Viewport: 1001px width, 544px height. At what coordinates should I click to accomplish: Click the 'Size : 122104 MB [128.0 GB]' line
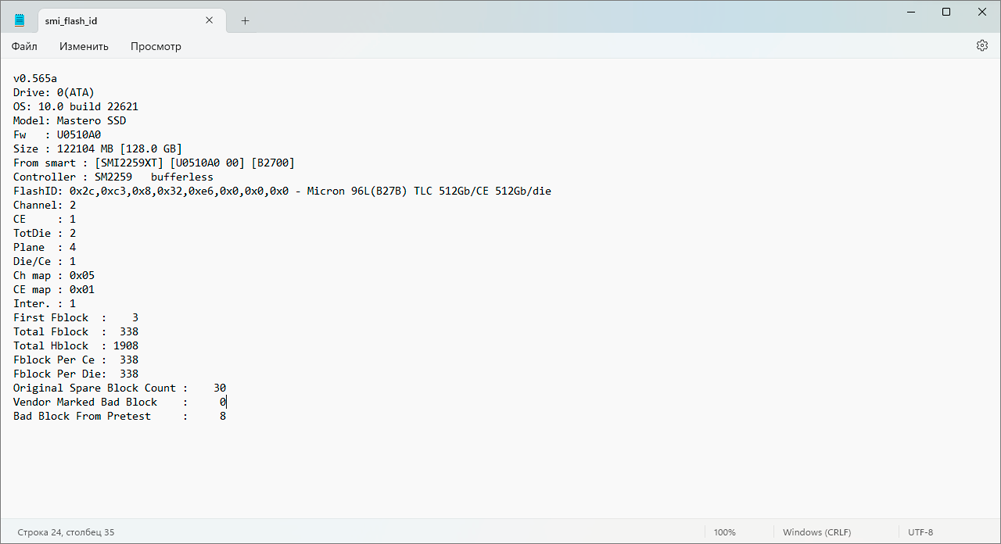[98, 149]
